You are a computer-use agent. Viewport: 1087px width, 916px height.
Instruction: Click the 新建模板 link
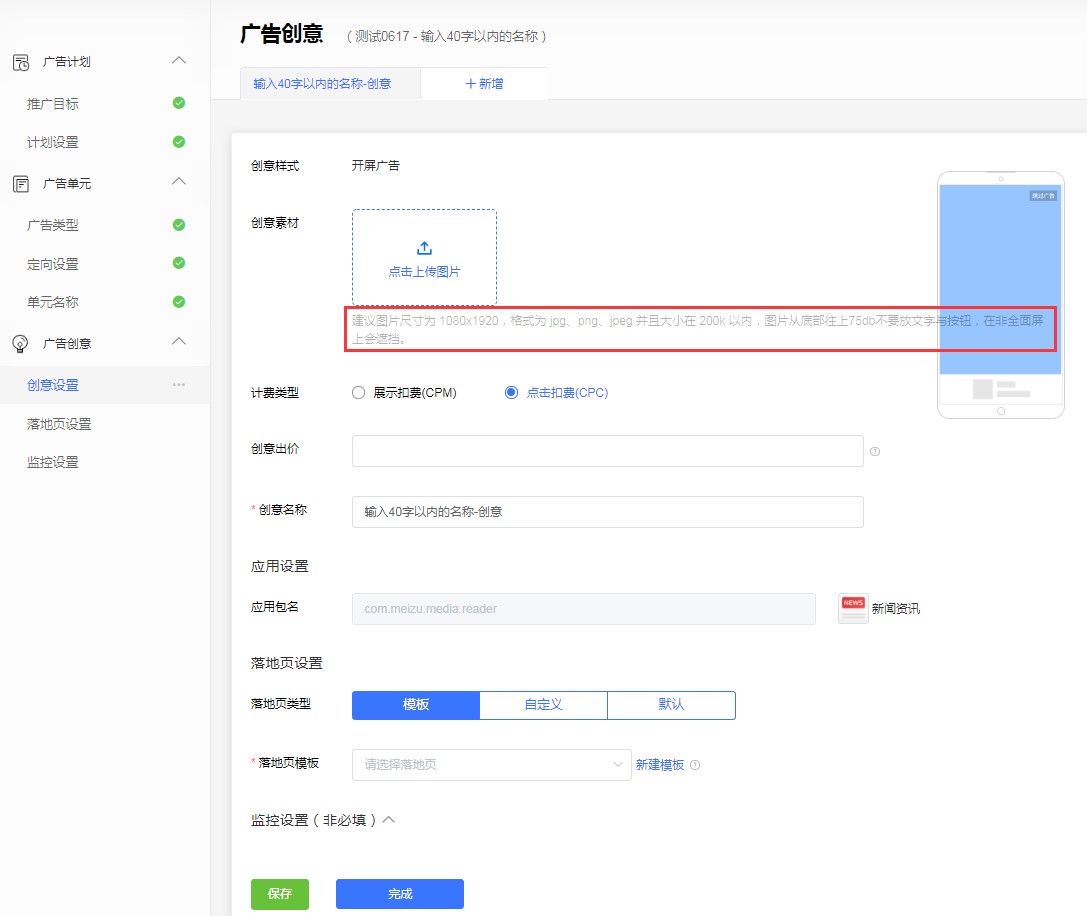pos(661,764)
